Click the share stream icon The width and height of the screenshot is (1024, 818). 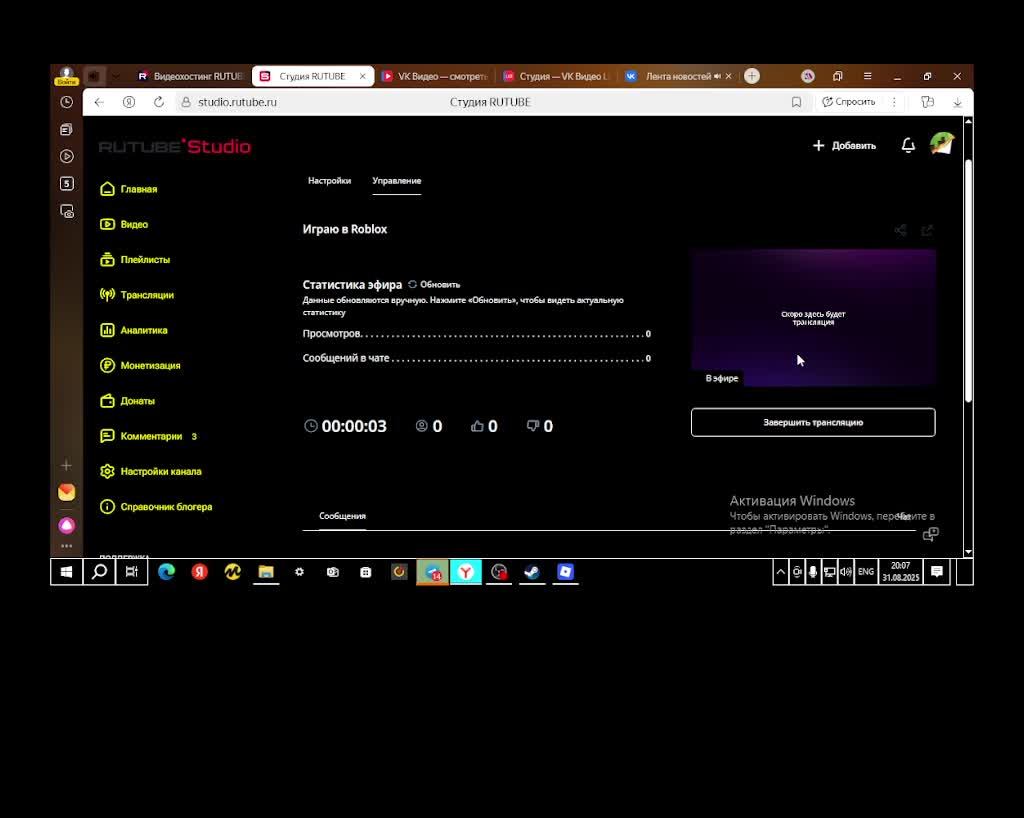(901, 230)
